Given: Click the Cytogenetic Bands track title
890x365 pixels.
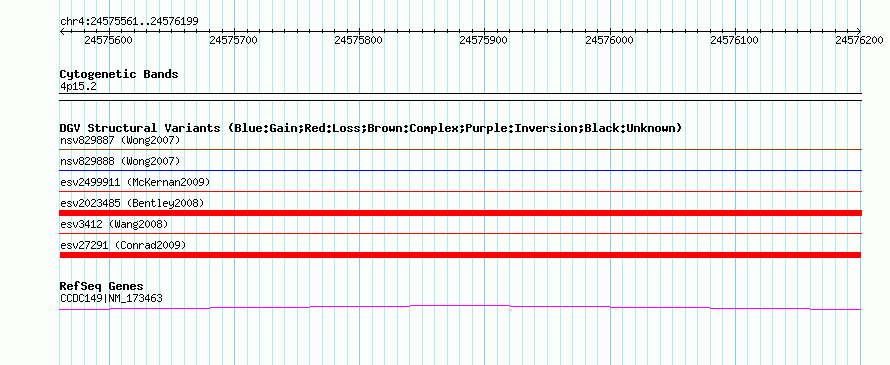Looking at the screenshot, I should [119, 74].
